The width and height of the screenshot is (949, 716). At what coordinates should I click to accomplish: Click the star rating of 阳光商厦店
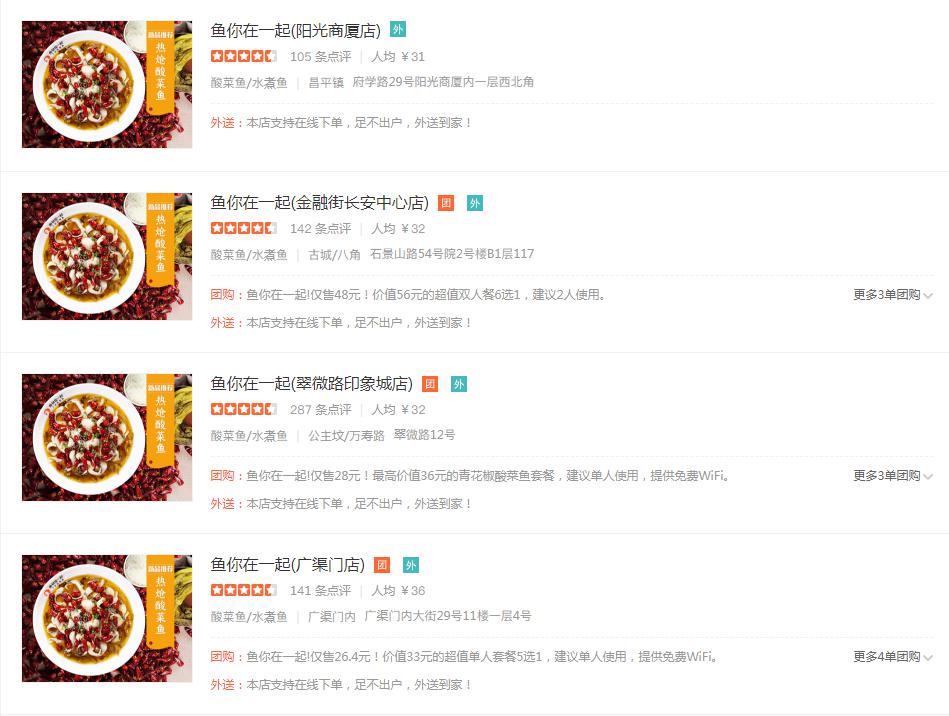[244, 56]
